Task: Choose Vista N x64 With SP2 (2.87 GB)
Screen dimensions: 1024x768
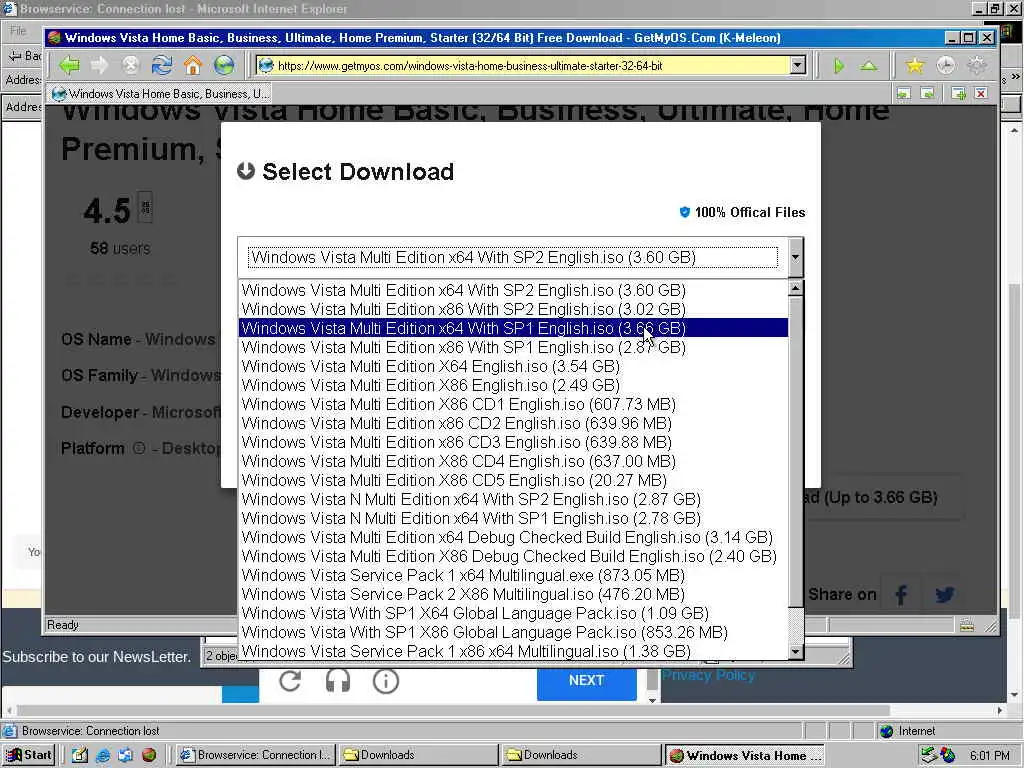Action: 513,499
